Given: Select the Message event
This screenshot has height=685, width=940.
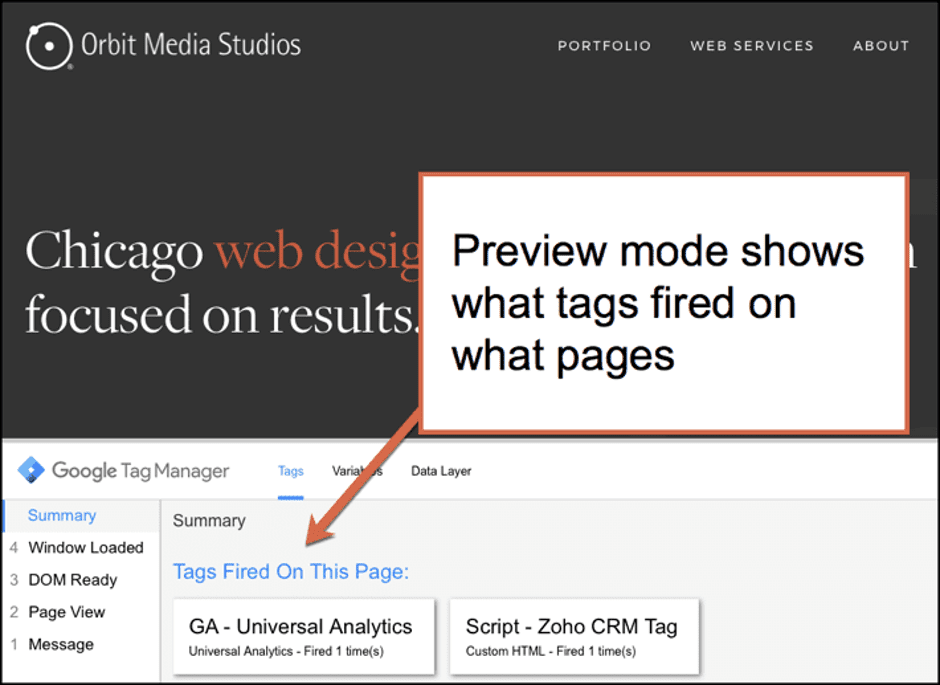Looking at the screenshot, I should point(61,644).
